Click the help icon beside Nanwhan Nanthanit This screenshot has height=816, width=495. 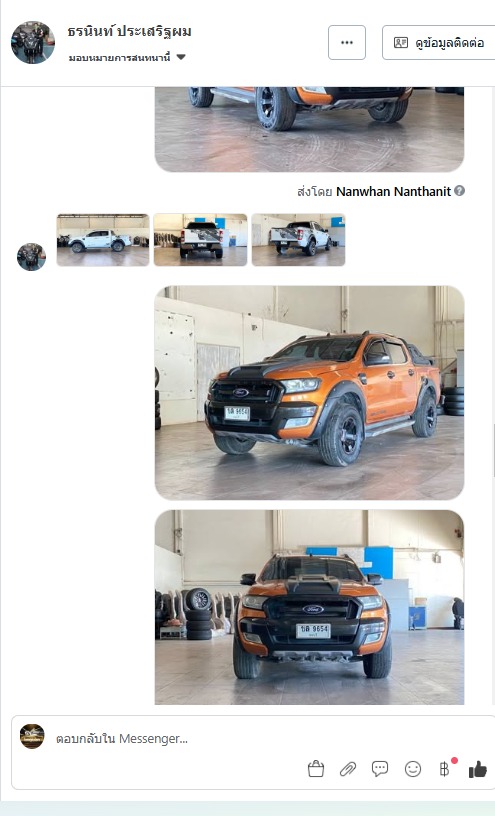click(x=459, y=190)
